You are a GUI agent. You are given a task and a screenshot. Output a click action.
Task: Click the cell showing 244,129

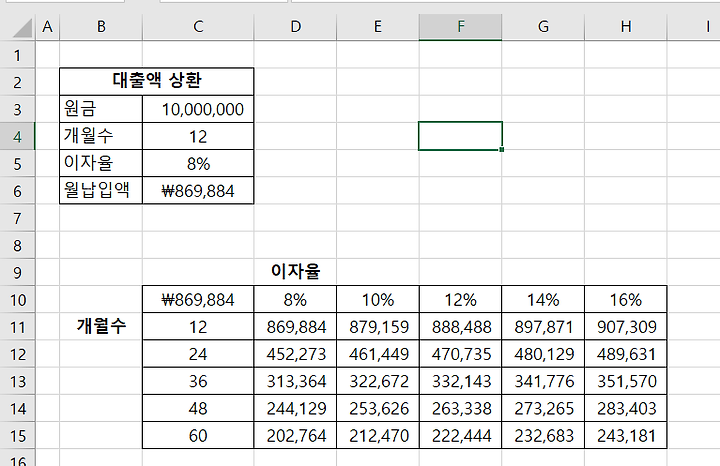coord(295,408)
